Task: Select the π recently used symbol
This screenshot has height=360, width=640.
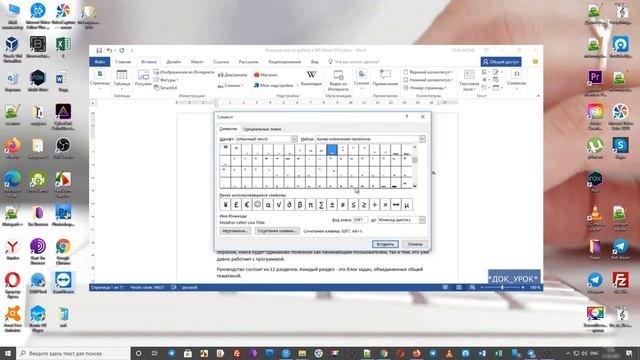Action: click(310, 204)
